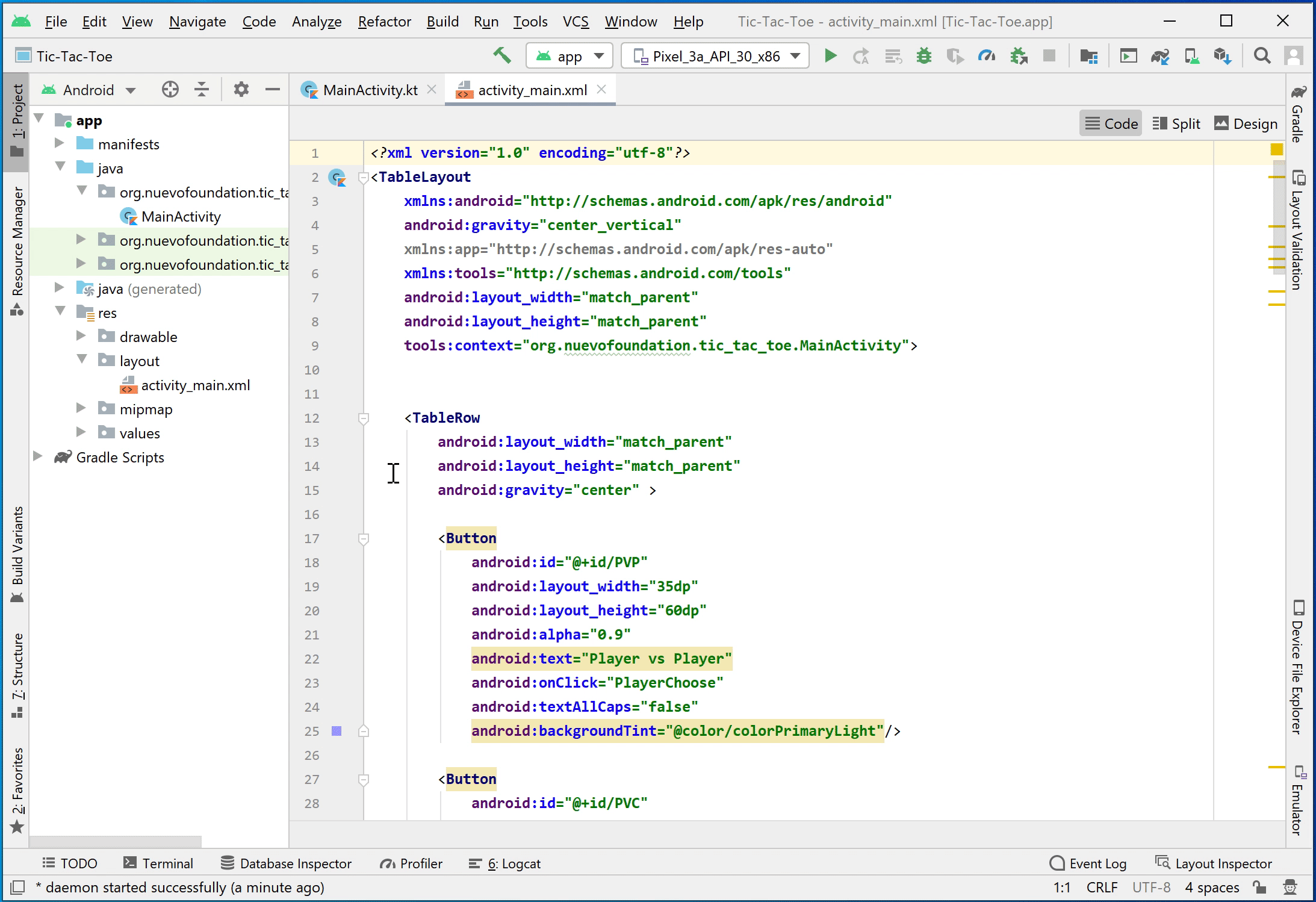The width and height of the screenshot is (1316, 902).
Task: Click Kotlin related-file gutter icon on line 2
Action: coord(337,177)
